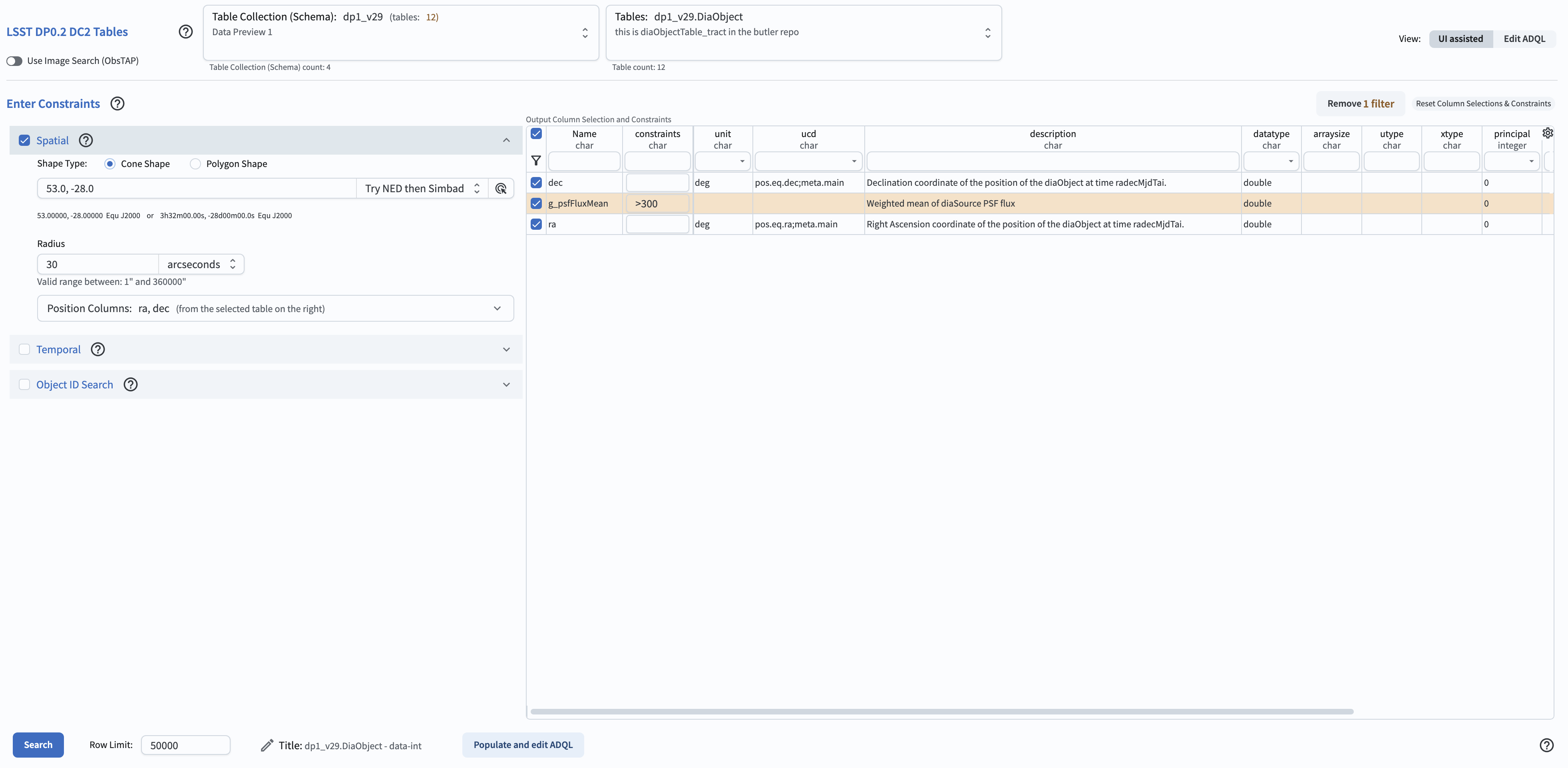Open table settings gear icon
This screenshot has height=768, width=1568.
(x=1547, y=133)
